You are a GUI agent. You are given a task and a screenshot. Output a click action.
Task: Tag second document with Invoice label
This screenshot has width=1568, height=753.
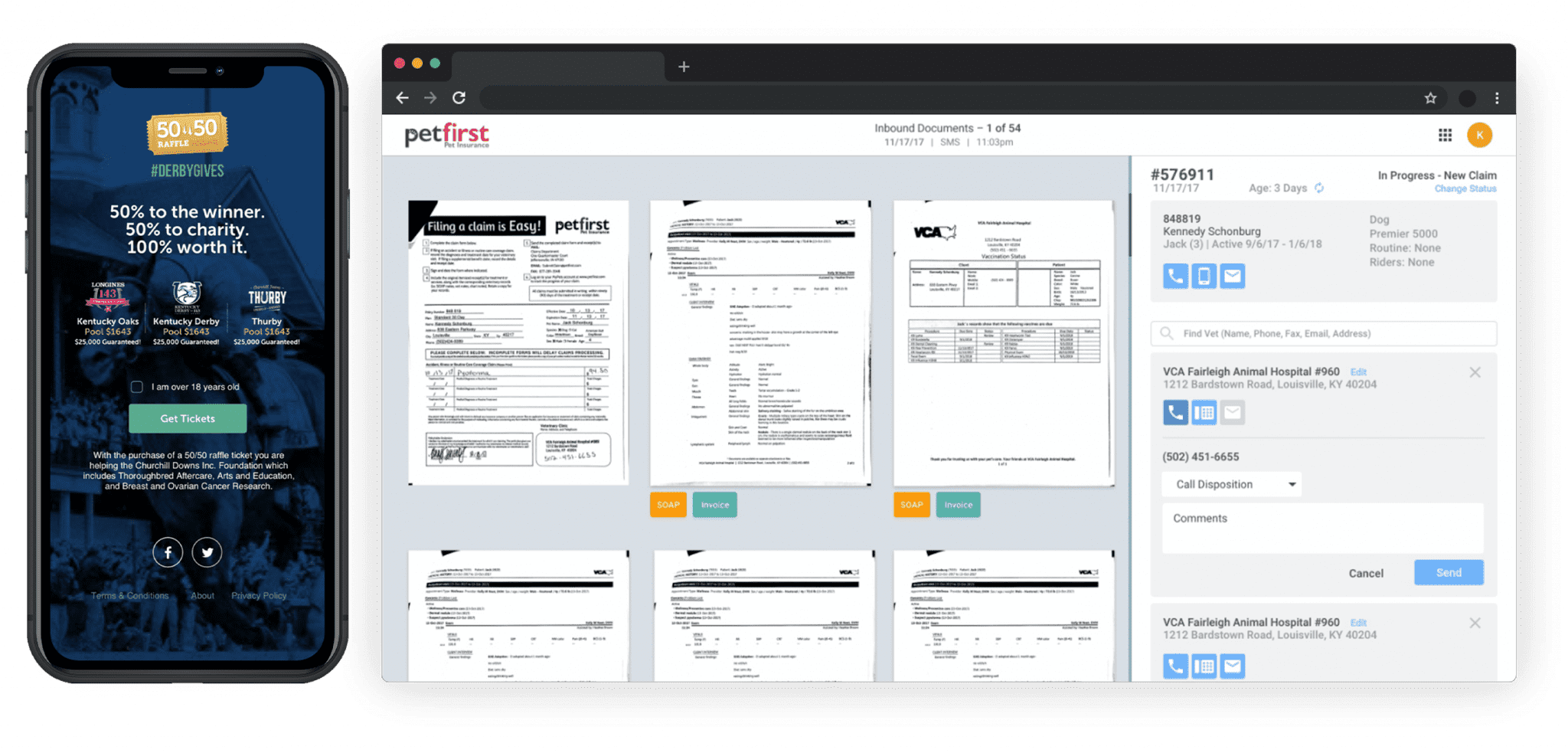coord(715,505)
